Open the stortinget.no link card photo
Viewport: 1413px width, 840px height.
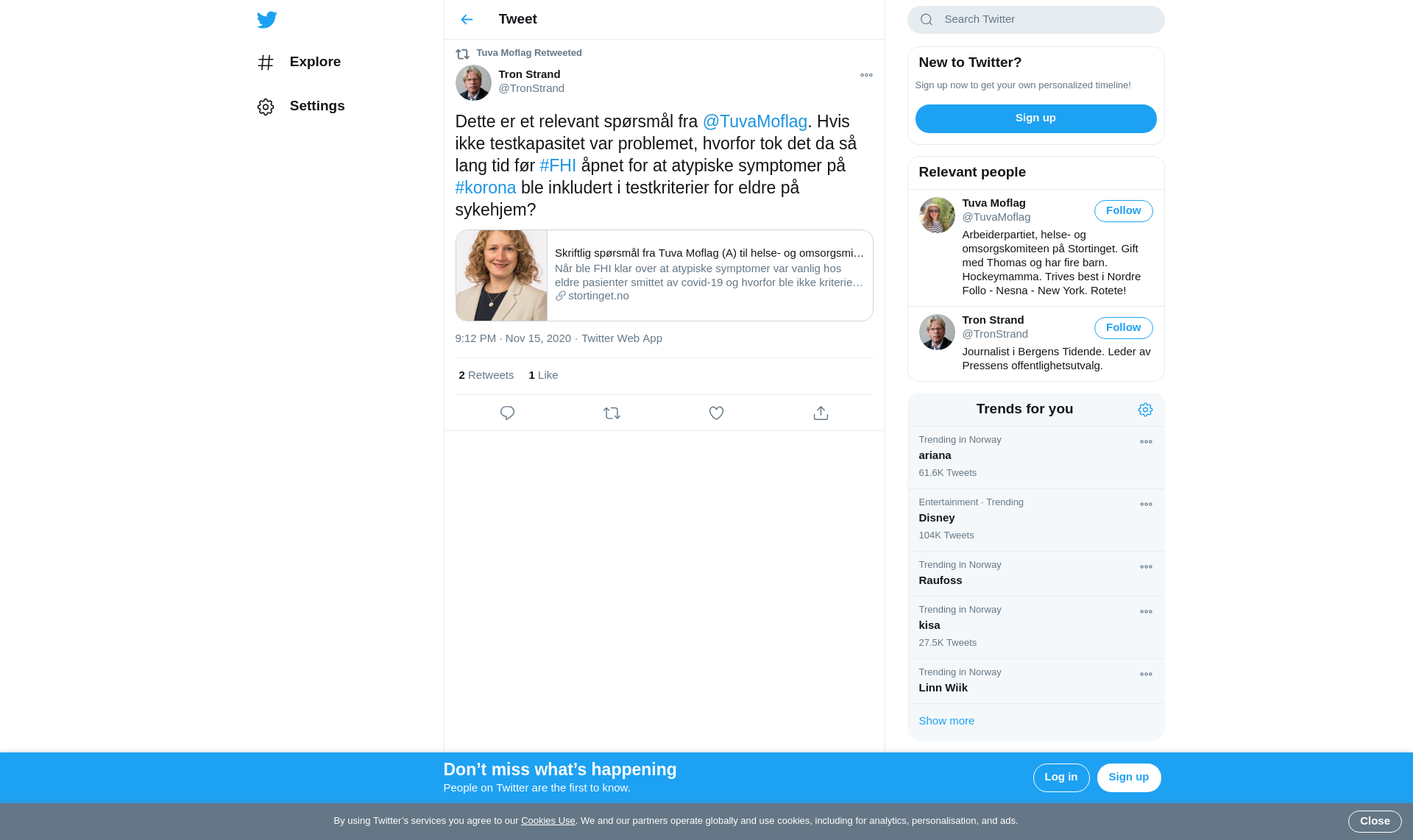pyautogui.click(x=501, y=275)
